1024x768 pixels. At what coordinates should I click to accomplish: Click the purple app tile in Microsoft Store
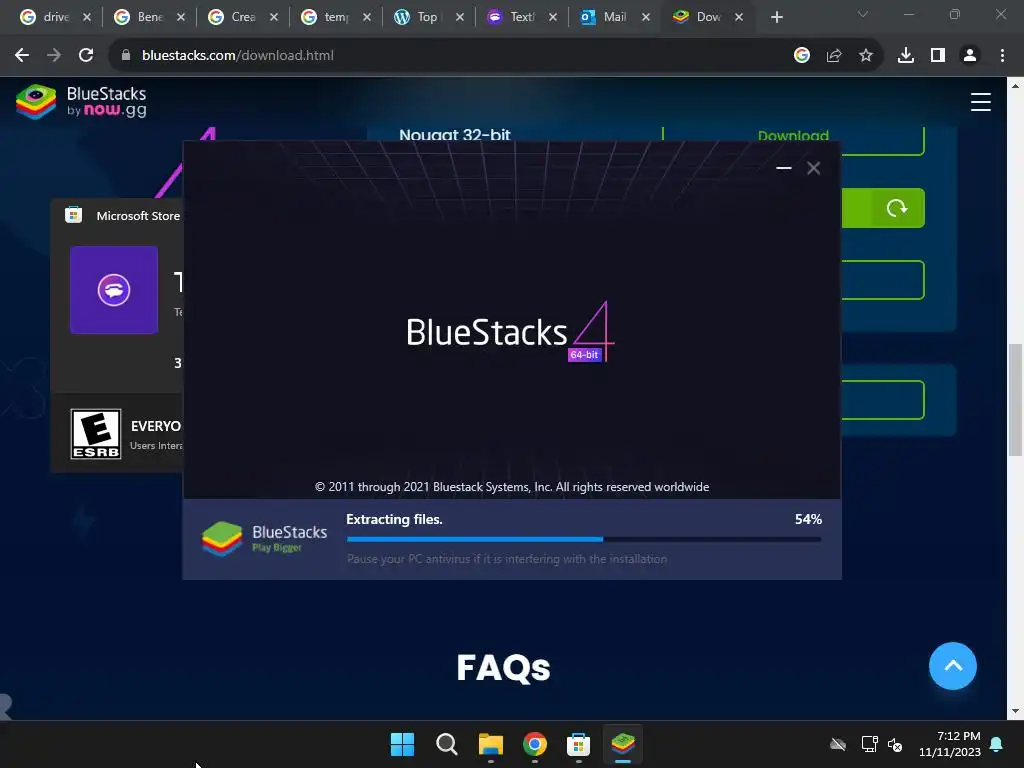[x=114, y=290]
